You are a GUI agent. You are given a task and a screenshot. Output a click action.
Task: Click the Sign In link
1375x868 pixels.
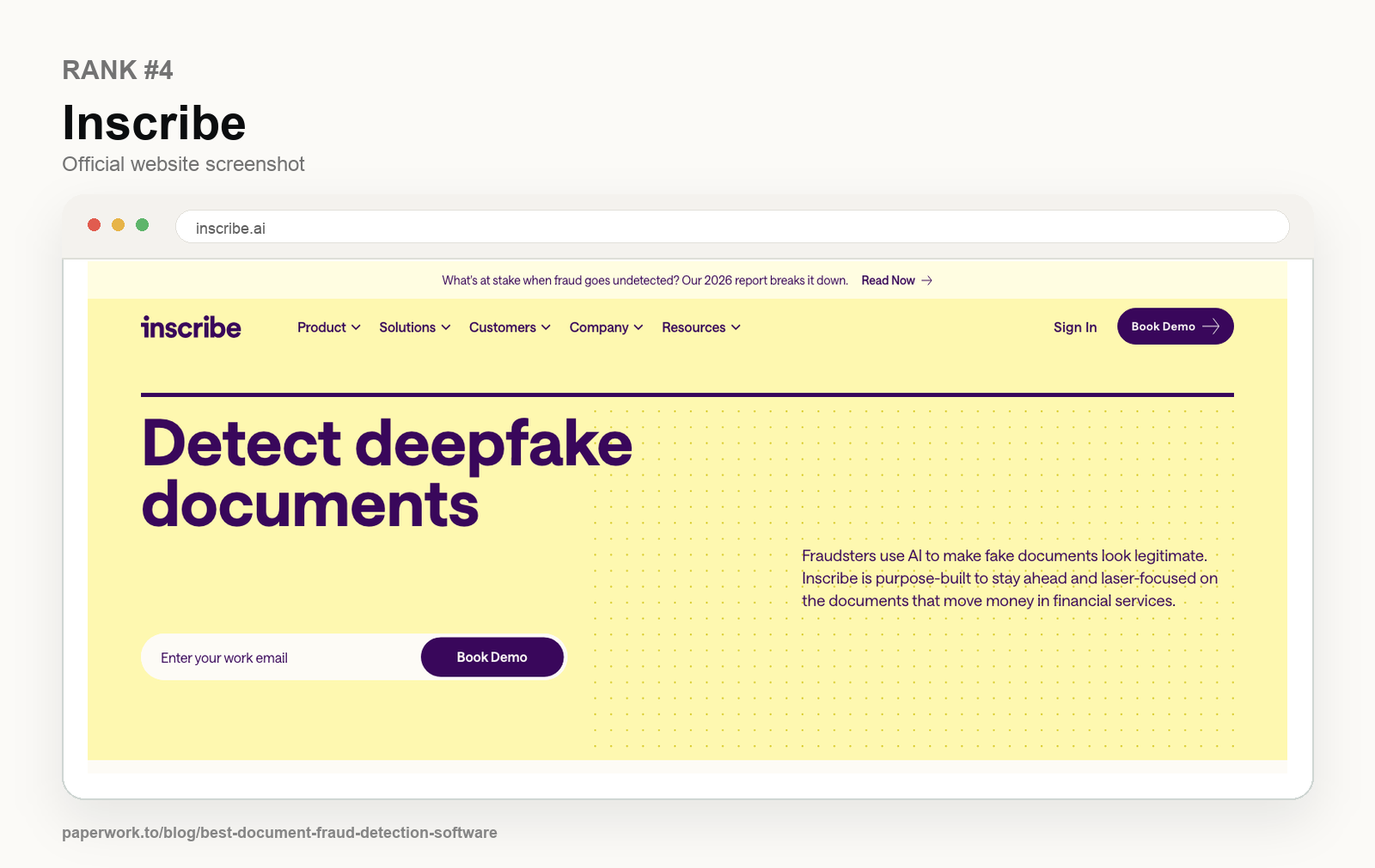pos(1075,327)
